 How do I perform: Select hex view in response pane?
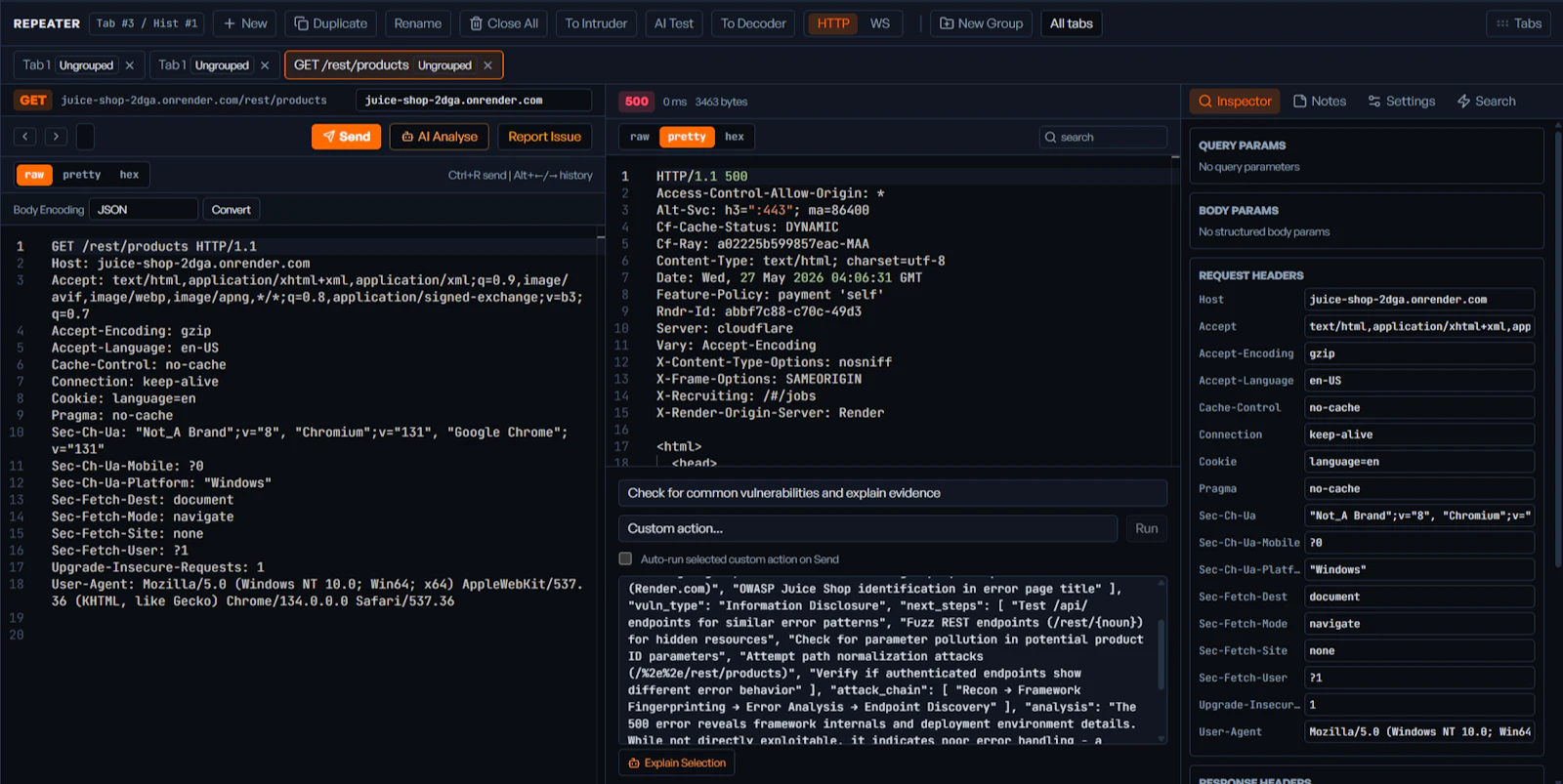(735, 137)
